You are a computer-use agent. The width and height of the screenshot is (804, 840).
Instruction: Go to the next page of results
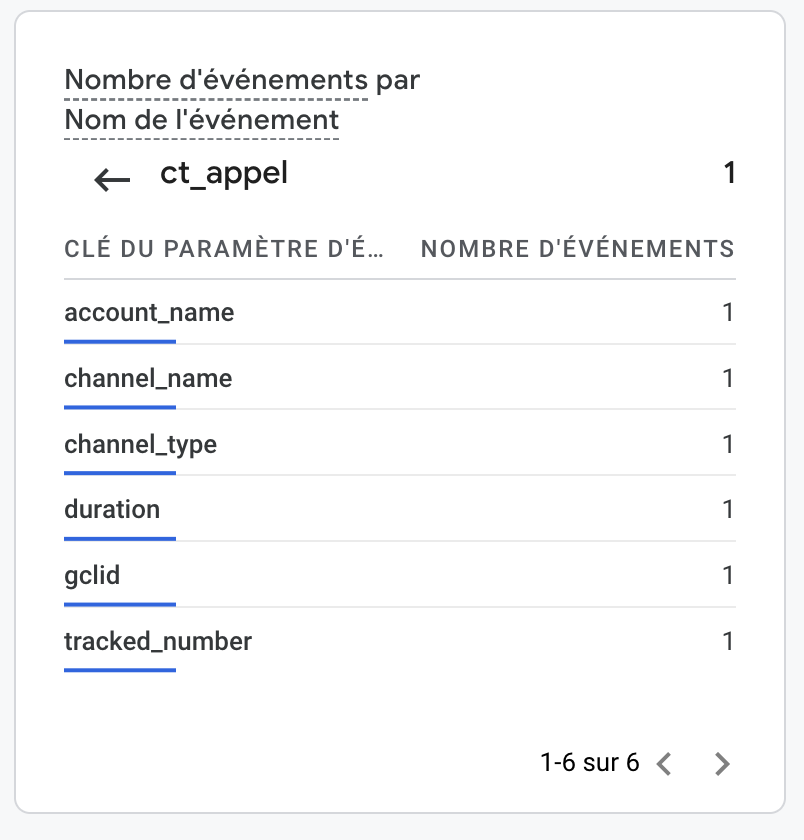[x=722, y=763]
